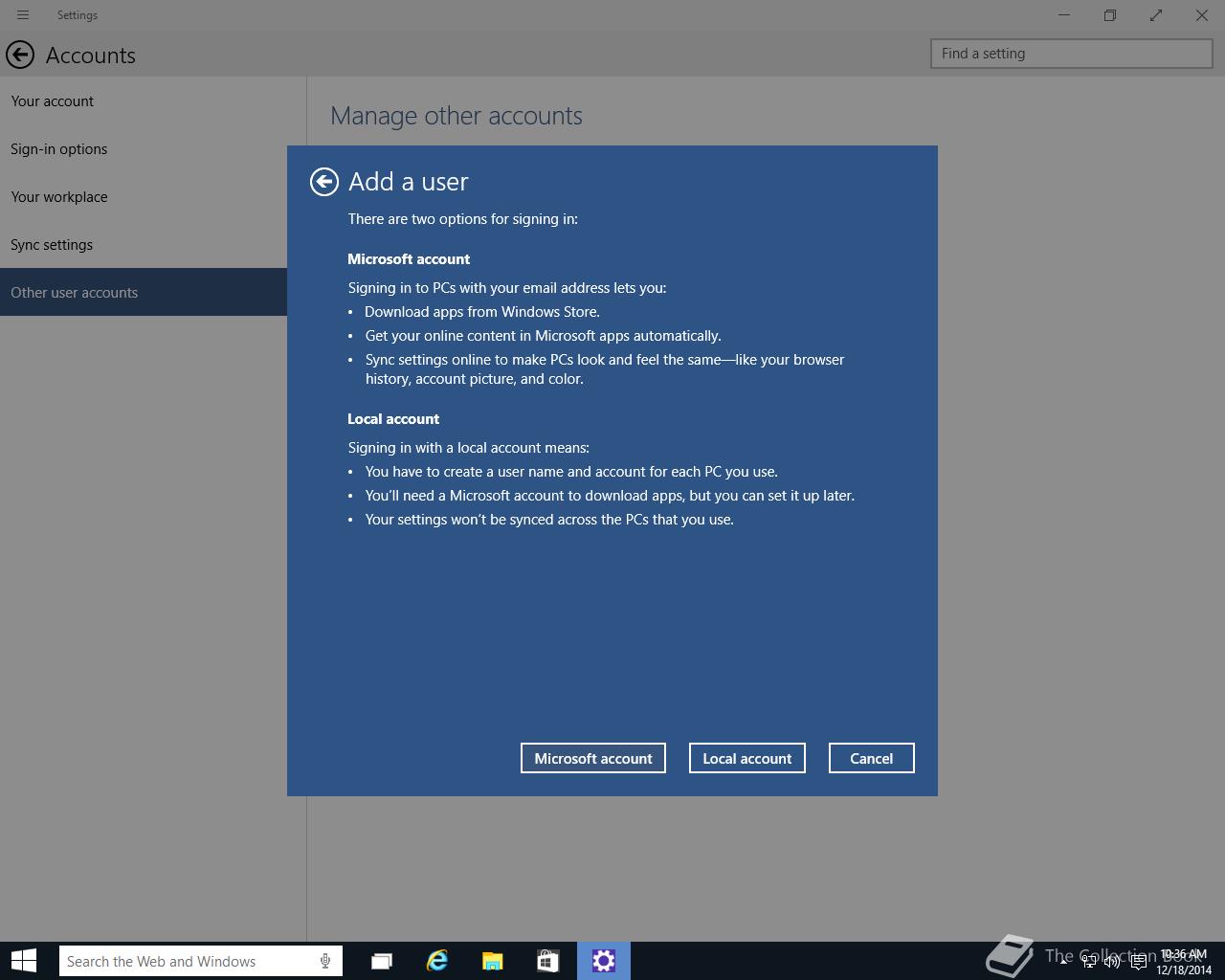The width and height of the screenshot is (1225, 980).
Task: Go back using the Accounts back arrow
Action: (x=20, y=55)
